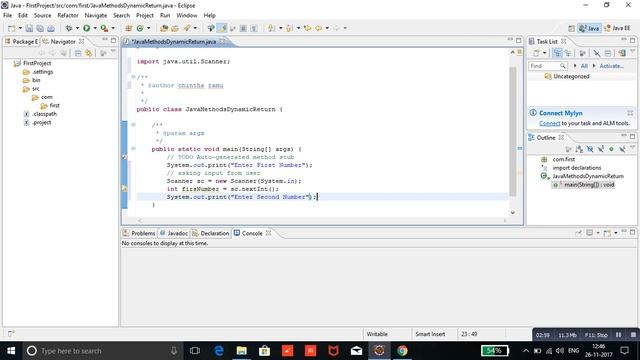Open Chrome from the Windows taskbar

pyautogui.click(x=402, y=351)
